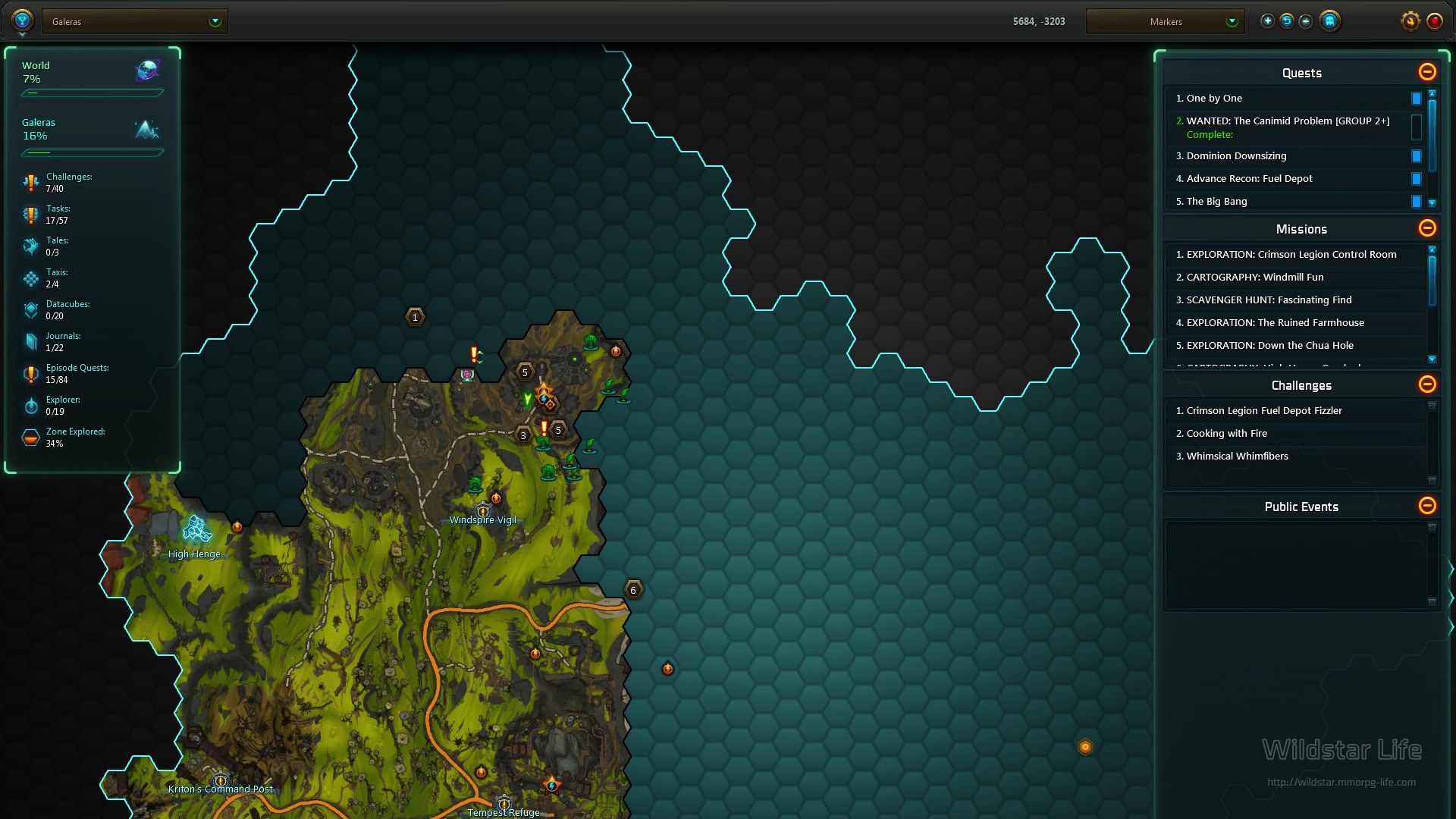Screen dimensions: 1456x819
Task: Toggle the ghost mode map button
Action: click(x=1329, y=21)
